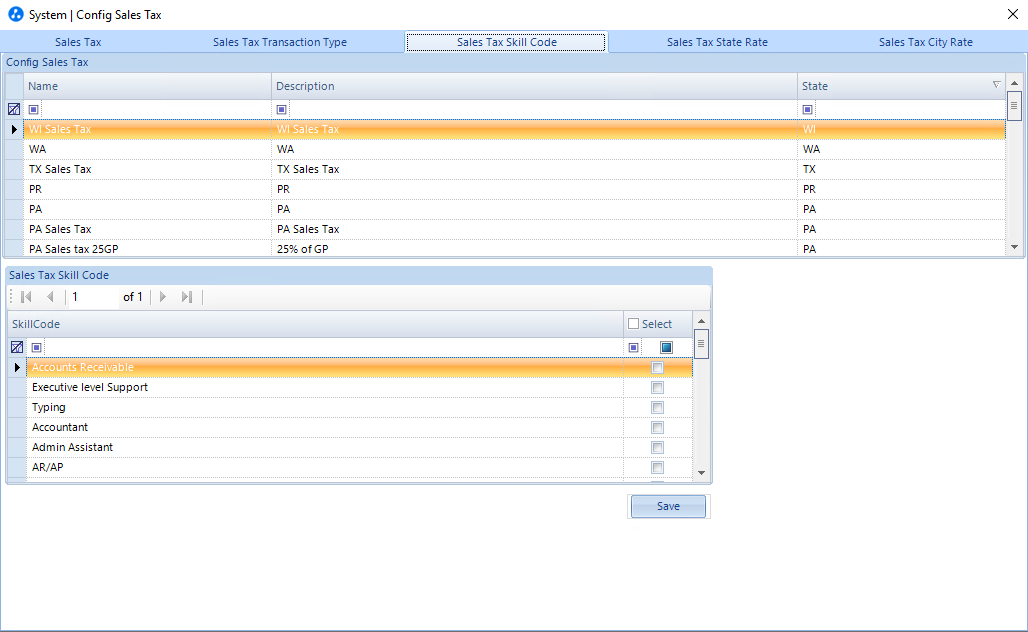Open Description column filter operator icon
Viewport: 1028px width, 632px height.
(281, 109)
